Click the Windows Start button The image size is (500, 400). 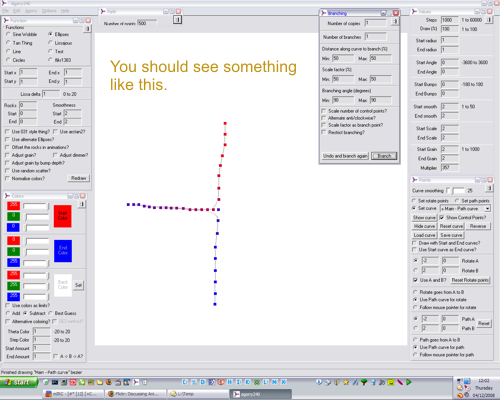point(19,382)
